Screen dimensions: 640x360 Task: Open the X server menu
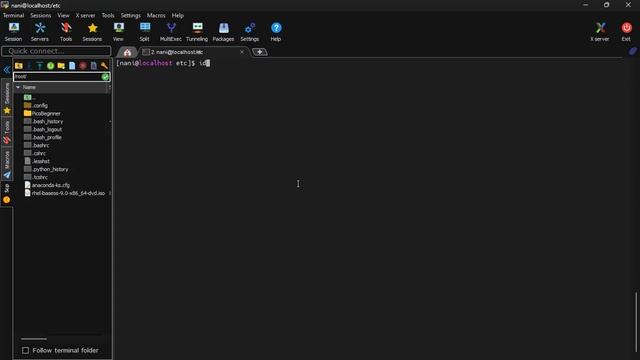[85, 16]
